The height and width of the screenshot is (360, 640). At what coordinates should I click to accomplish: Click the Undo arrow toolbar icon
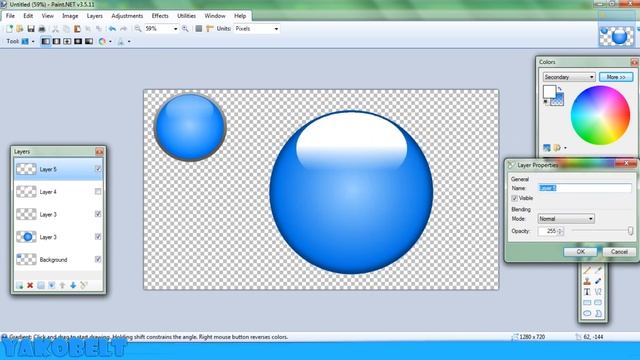(x=112, y=29)
